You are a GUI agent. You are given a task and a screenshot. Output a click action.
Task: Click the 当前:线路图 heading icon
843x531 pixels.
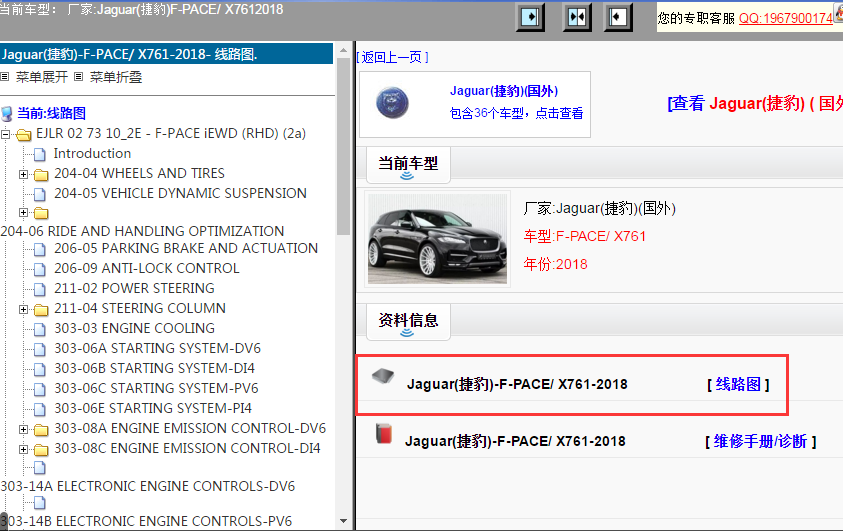[7, 114]
